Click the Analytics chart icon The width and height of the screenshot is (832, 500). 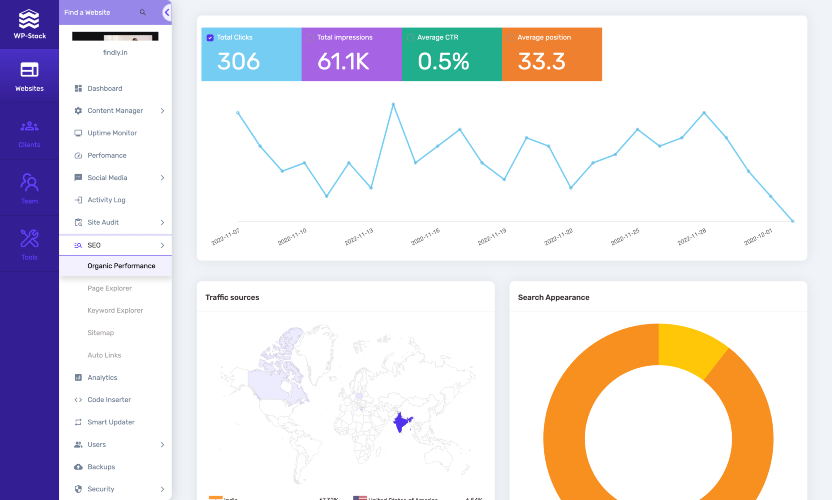point(78,377)
